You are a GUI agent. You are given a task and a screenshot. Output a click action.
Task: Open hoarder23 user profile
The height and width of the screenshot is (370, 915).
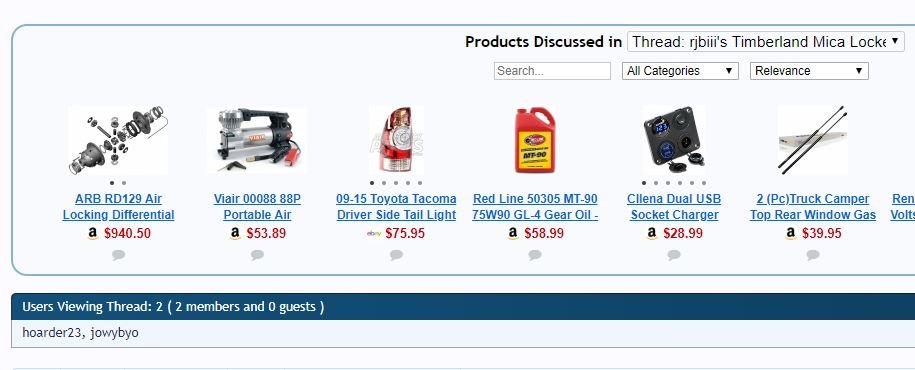[x=51, y=333]
